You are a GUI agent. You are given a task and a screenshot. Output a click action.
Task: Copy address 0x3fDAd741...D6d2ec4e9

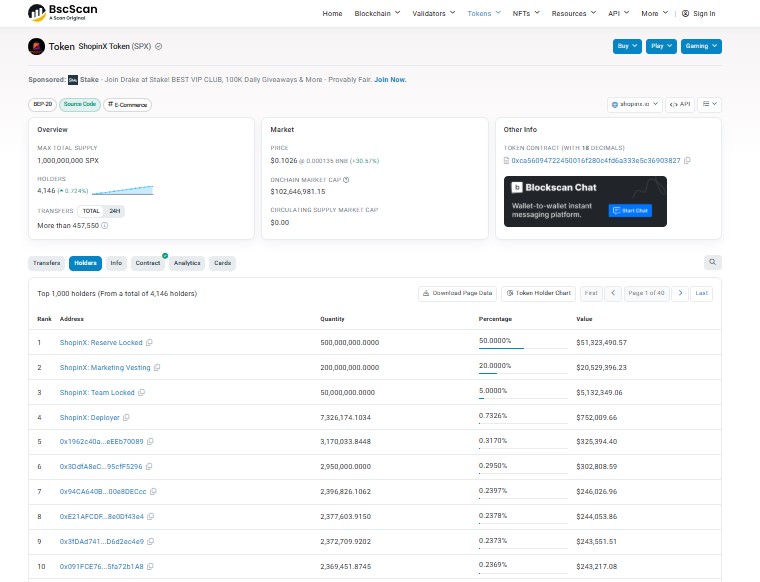[x=151, y=541]
